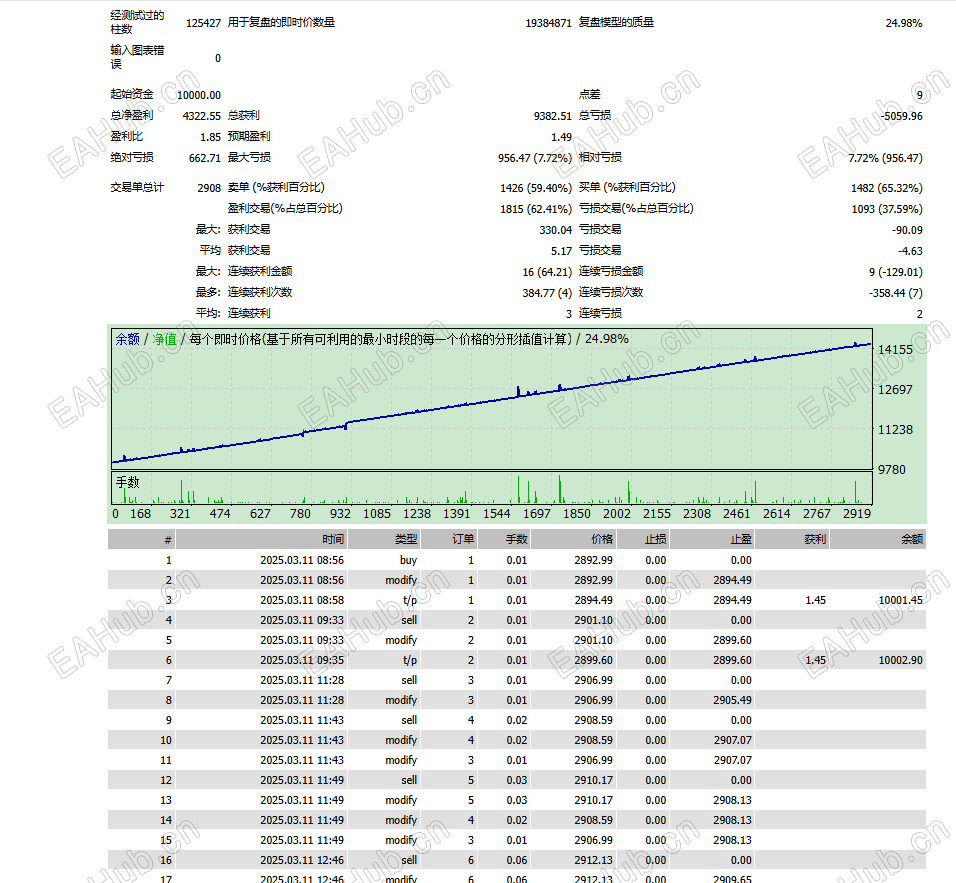This screenshot has height=883, width=956.
Task: Click the x-axis label 1544 under the chart
Action: coord(496,513)
